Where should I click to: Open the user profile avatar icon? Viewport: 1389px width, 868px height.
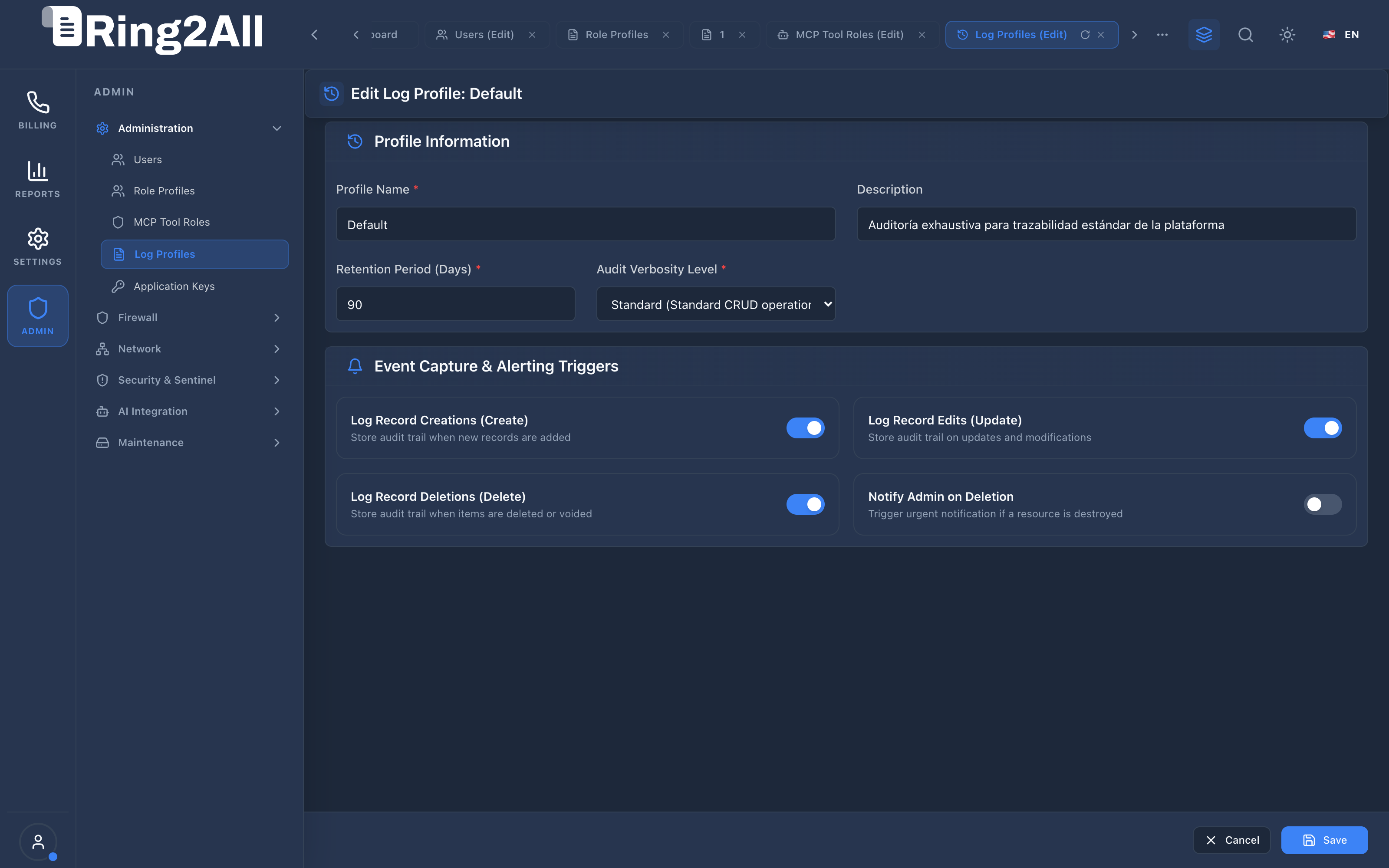coord(38,842)
